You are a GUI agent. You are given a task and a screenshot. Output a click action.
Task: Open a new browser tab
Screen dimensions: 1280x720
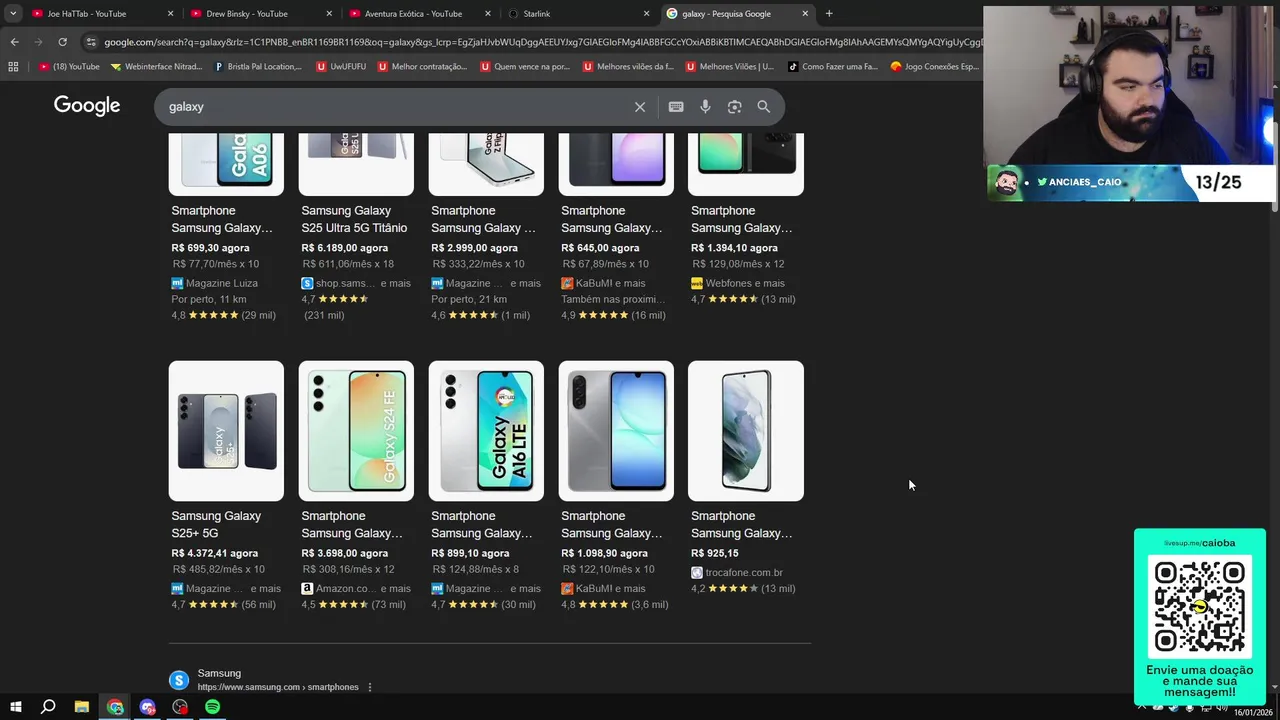[828, 14]
